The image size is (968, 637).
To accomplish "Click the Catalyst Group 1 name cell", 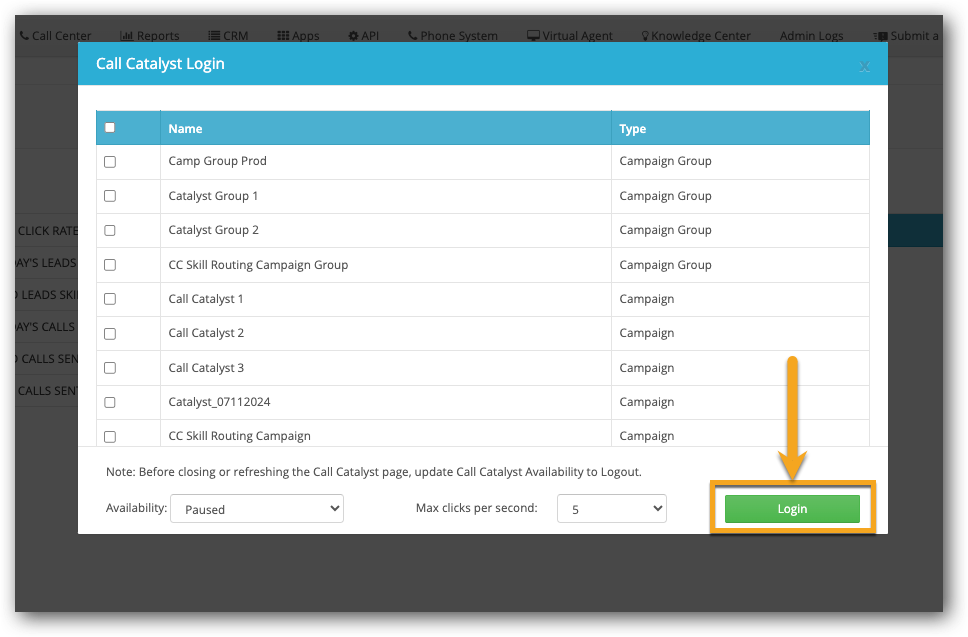I will point(386,196).
